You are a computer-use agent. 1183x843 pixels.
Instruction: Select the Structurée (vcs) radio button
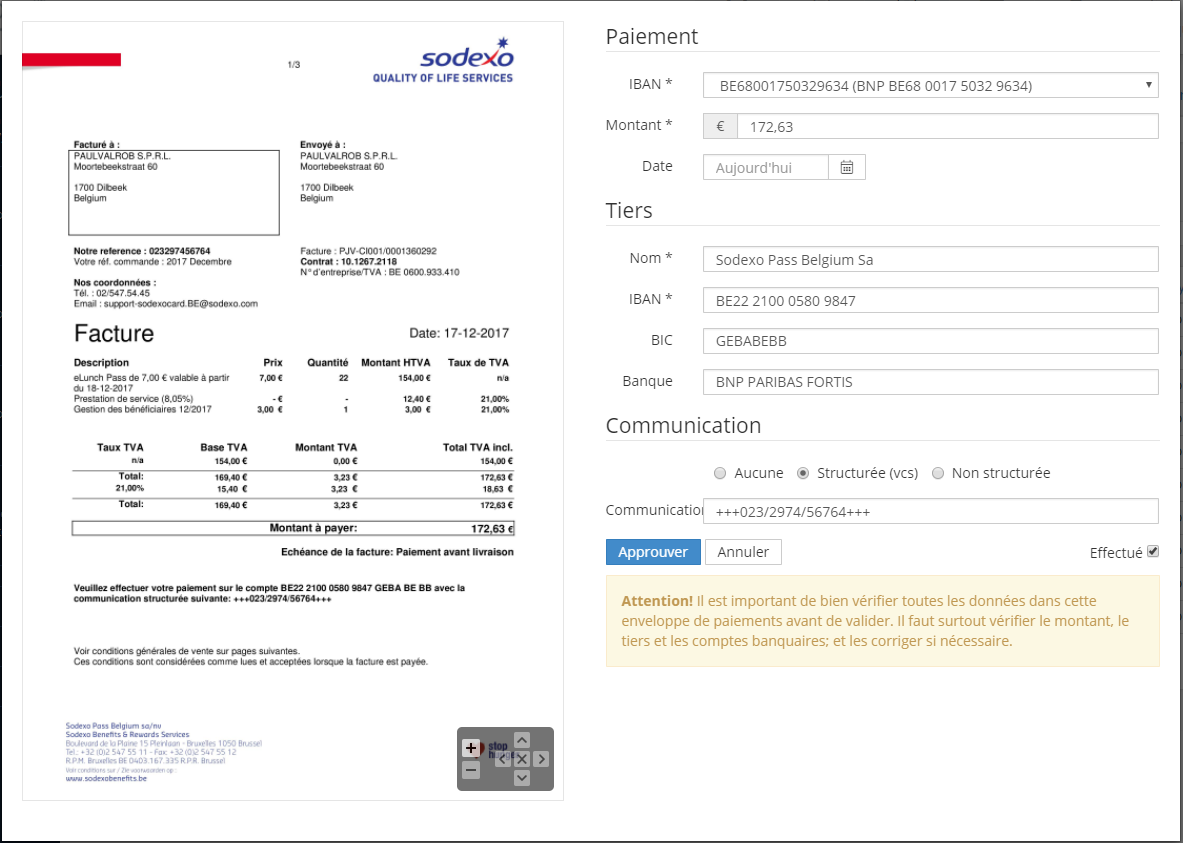coord(803,473)
